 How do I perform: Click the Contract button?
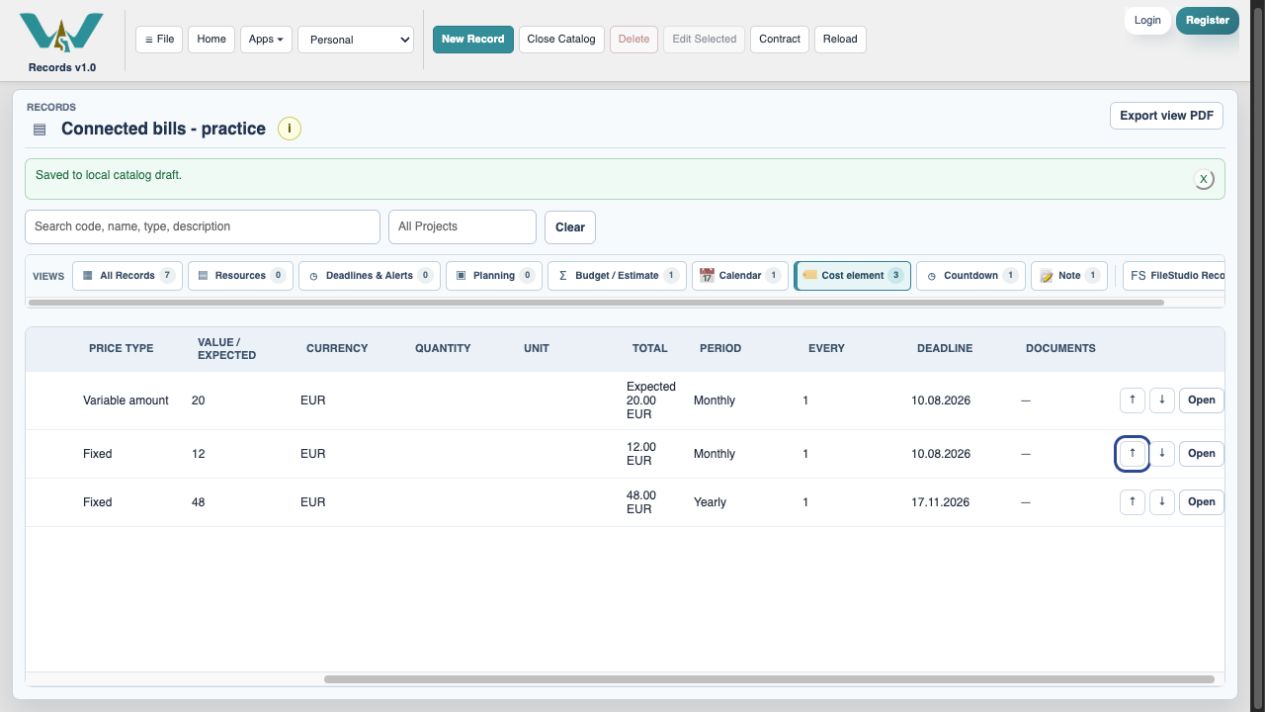pyautogui.click(x=780, y=40)
